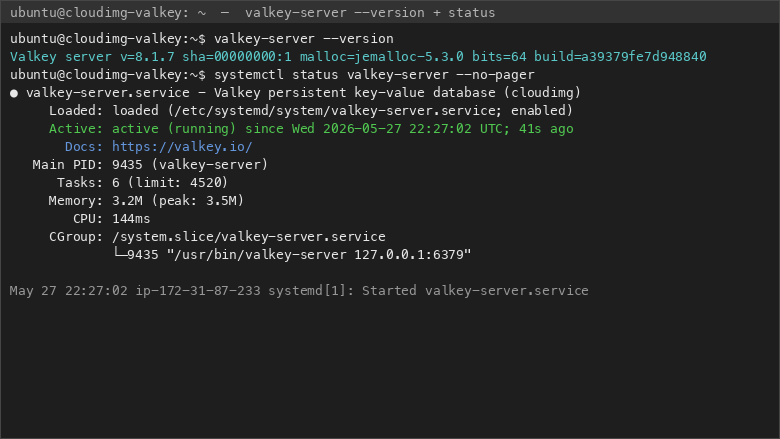The height and width of the screenshot is (439, 780).
Task: Click the 'active (running)' status text
Action: pos(174,129)
